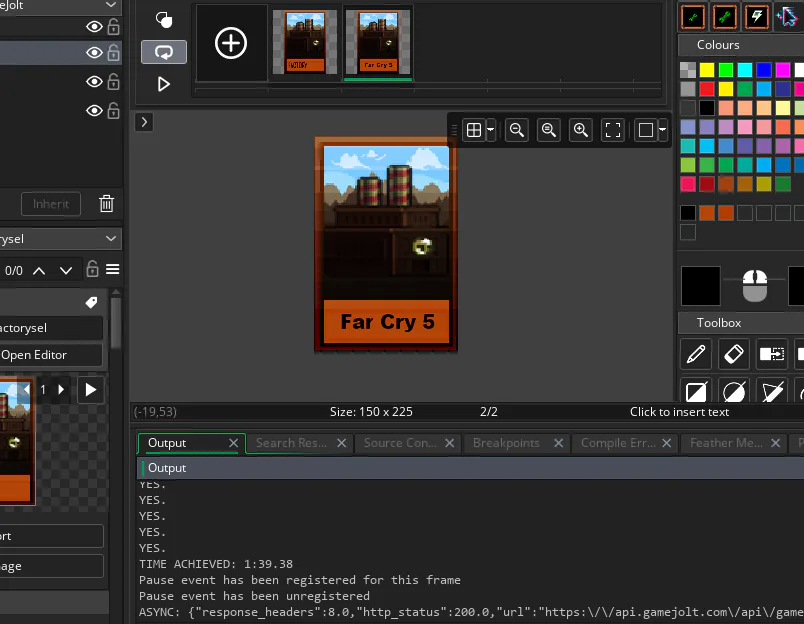This screenshot has width=804, height=624.
Task: Pick the cyan colour swatch
Action: [x=745, y=70]
